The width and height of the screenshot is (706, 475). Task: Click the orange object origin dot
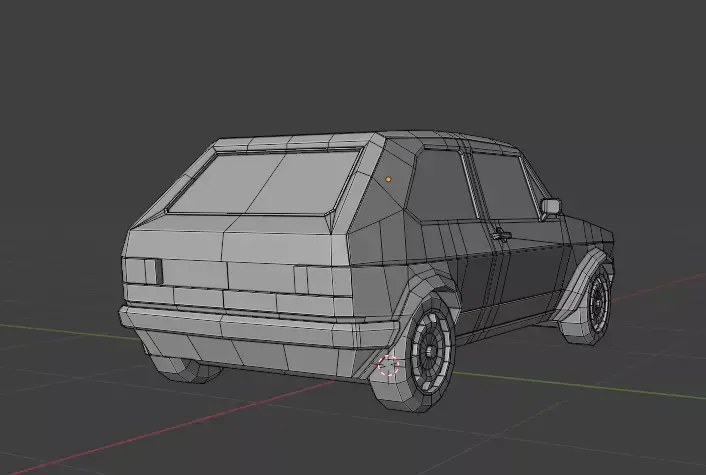pyautogui.click(x=389, y=179)
